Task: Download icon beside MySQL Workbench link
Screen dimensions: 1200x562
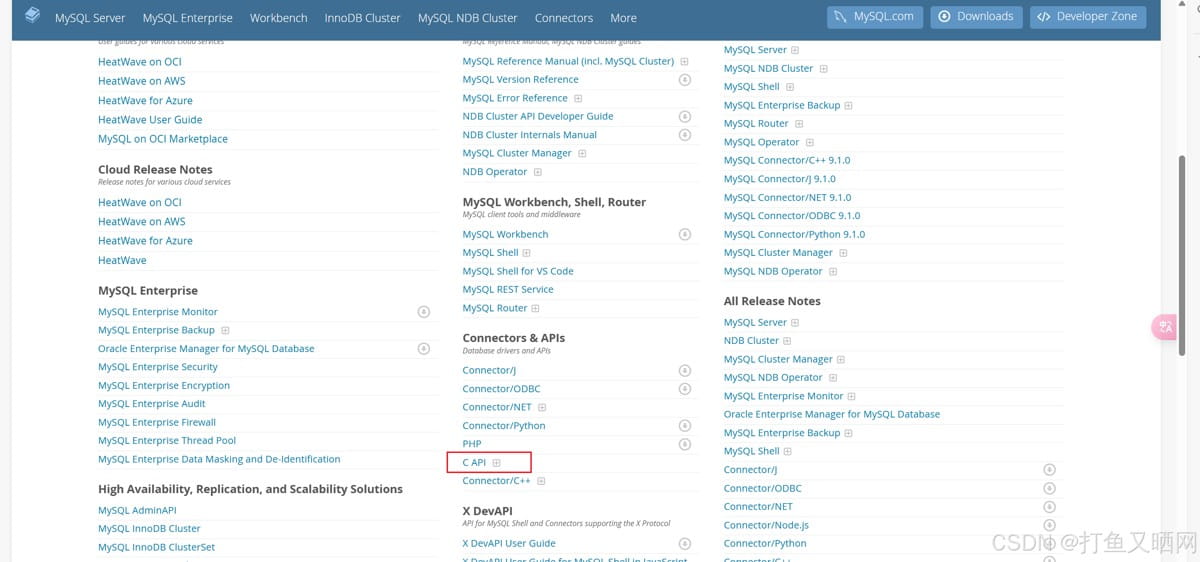Action: coord(685,234)
